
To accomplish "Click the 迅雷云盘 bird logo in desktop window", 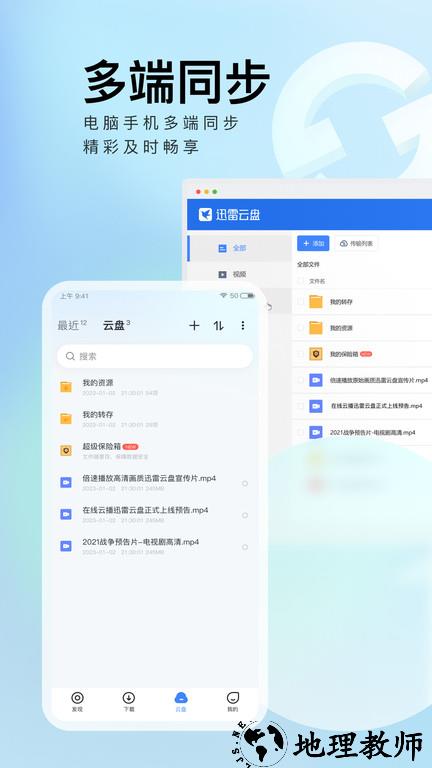I will click(x=205, y=215).
